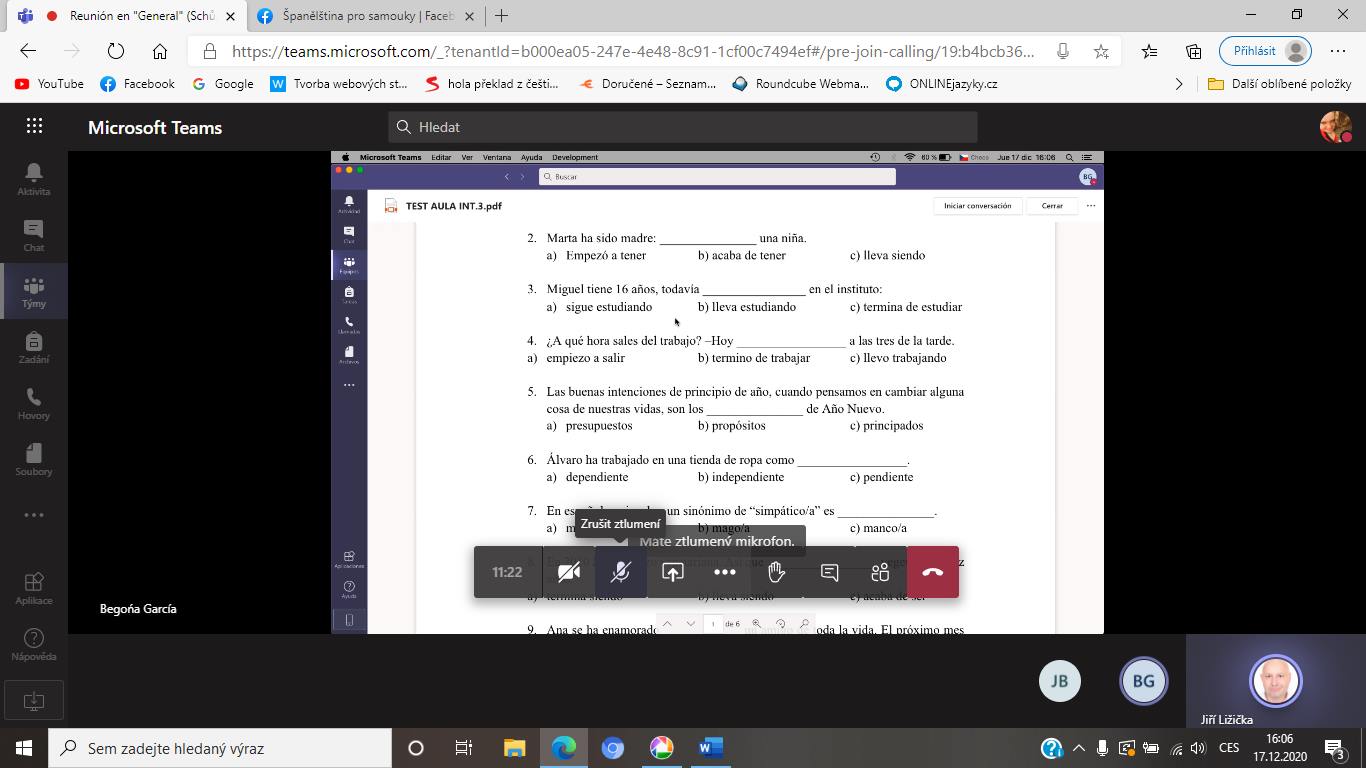Expand the hidden favorites bar chevron

coord(1179,84)
